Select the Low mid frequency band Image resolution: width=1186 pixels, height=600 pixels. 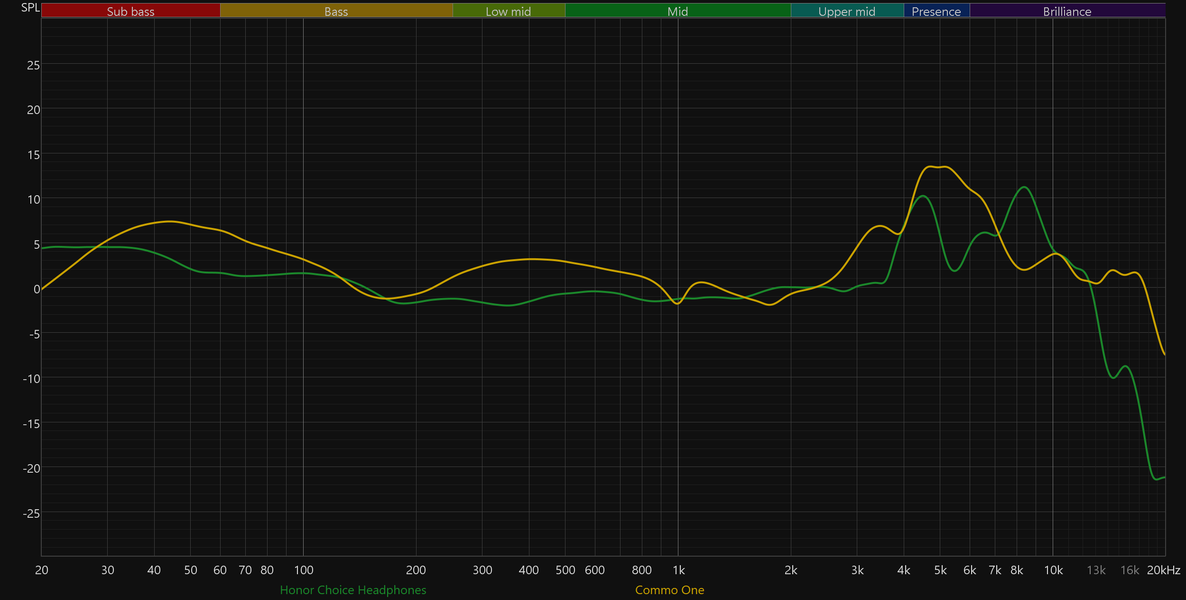coord(509,11)
